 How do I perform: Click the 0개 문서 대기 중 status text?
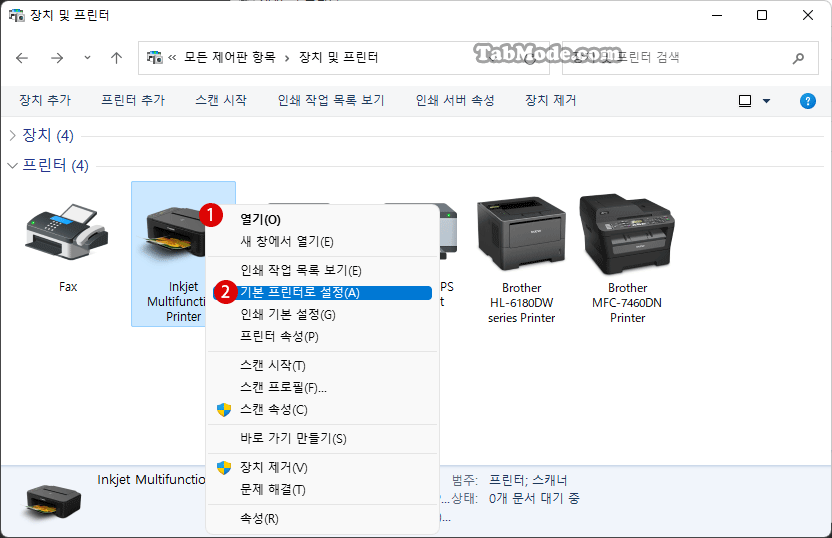pyautogui.click(x=534, y=499)
